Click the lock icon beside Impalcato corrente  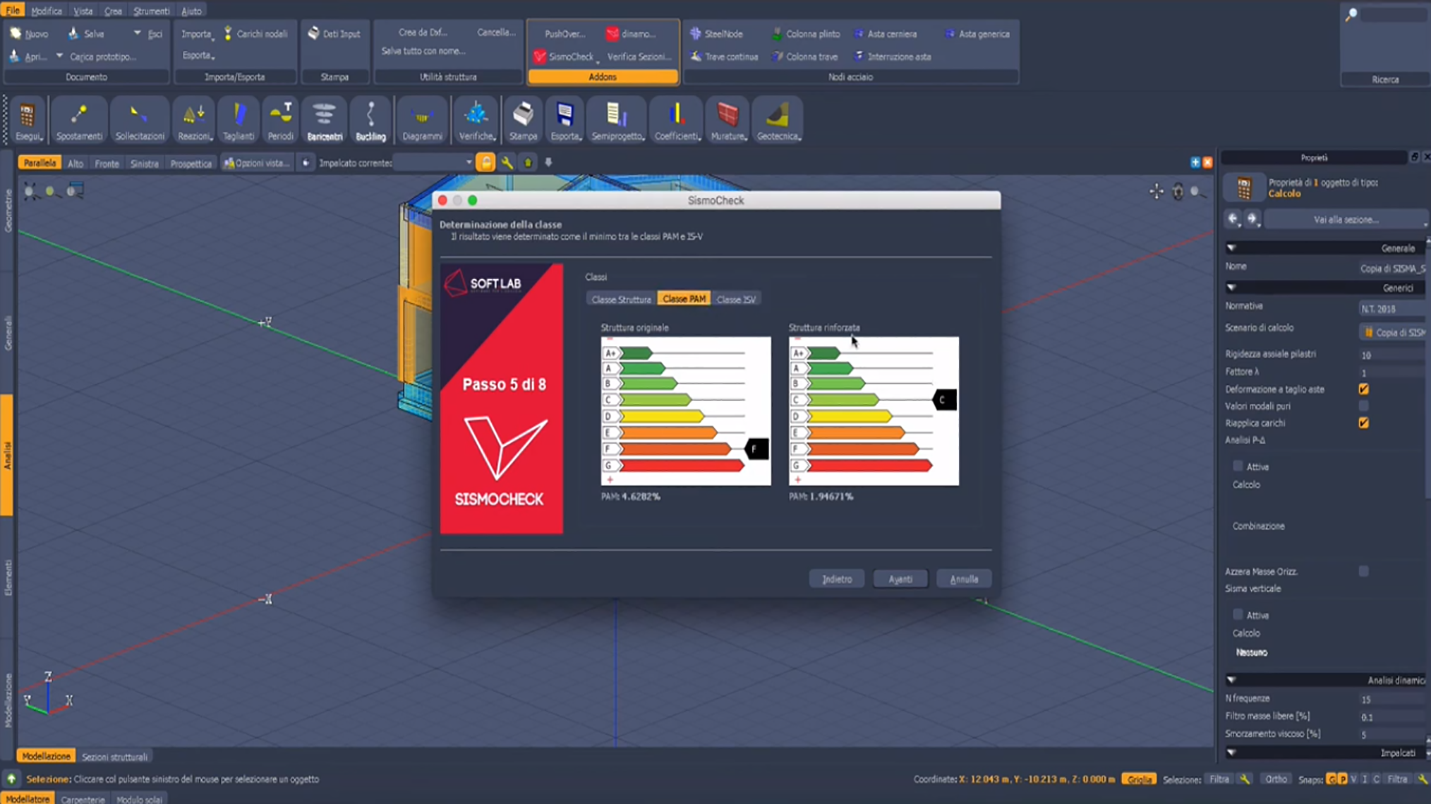point(485,163)
